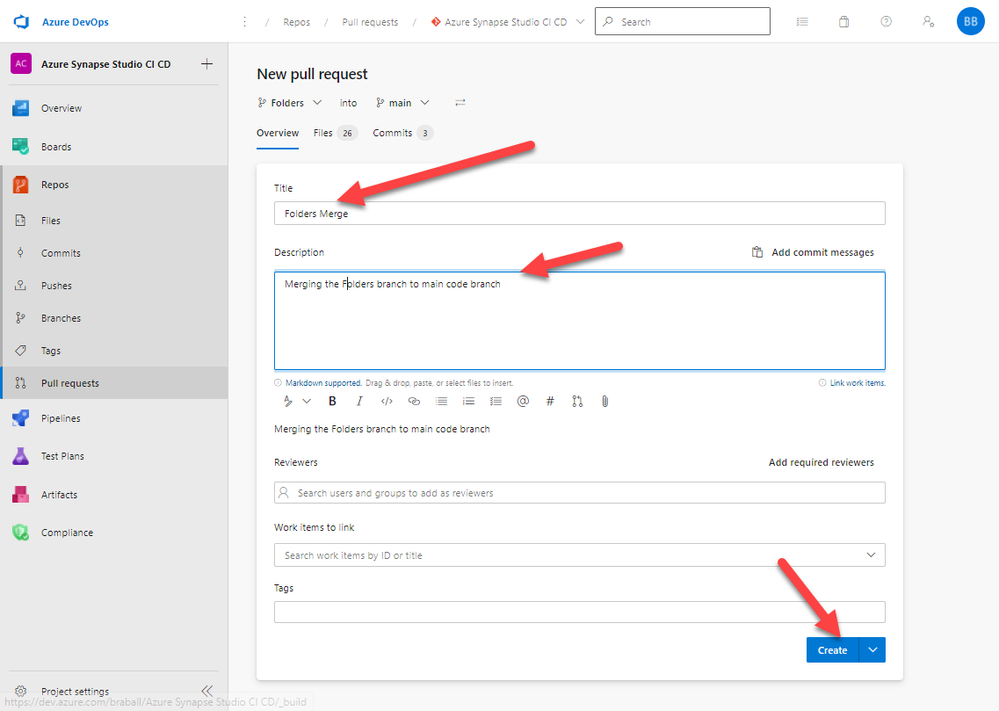
Task: Open Pushes under Repos
Action: click(57, 285)
